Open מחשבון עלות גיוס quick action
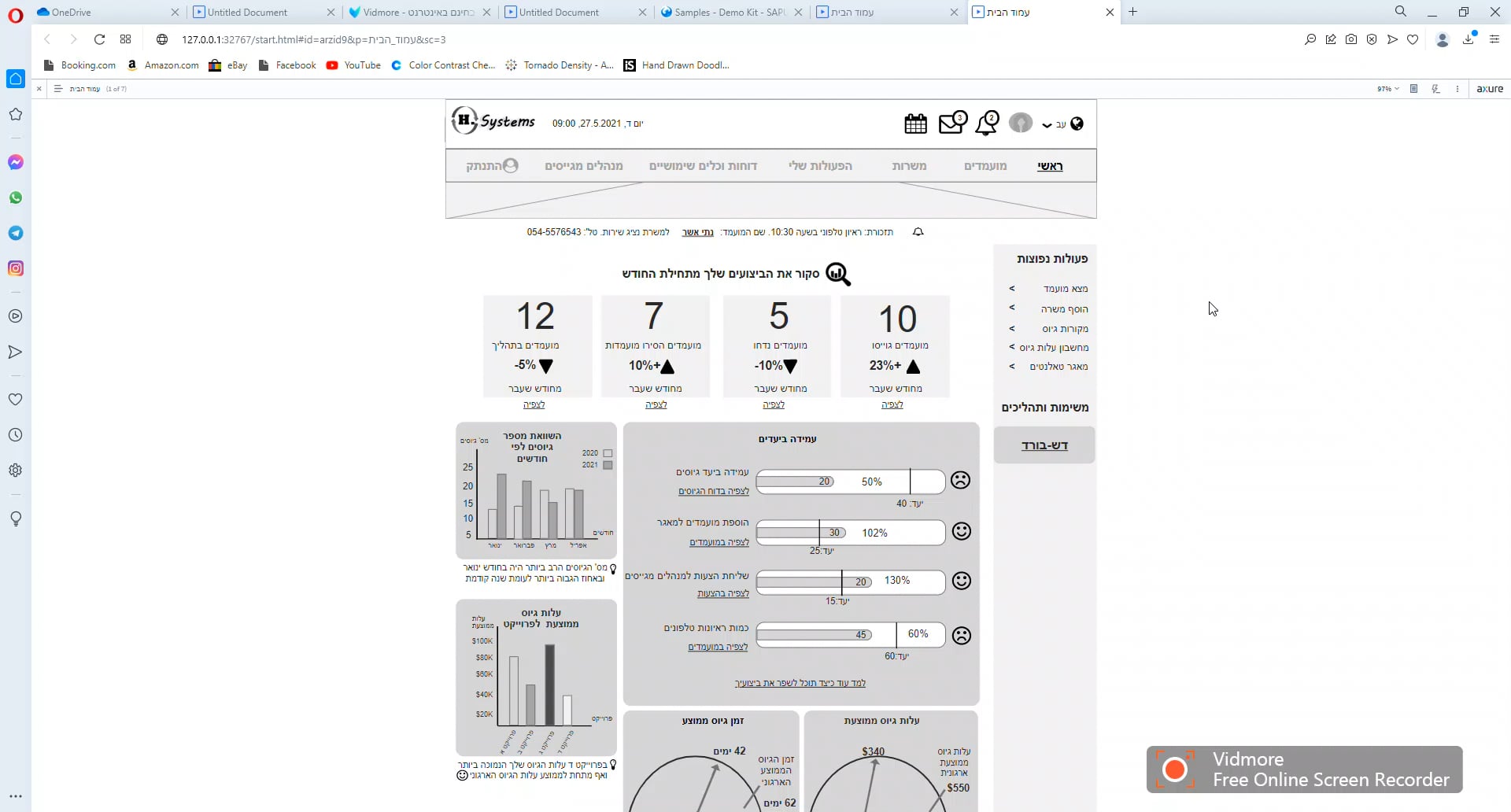 click(x=1054, y=348)
